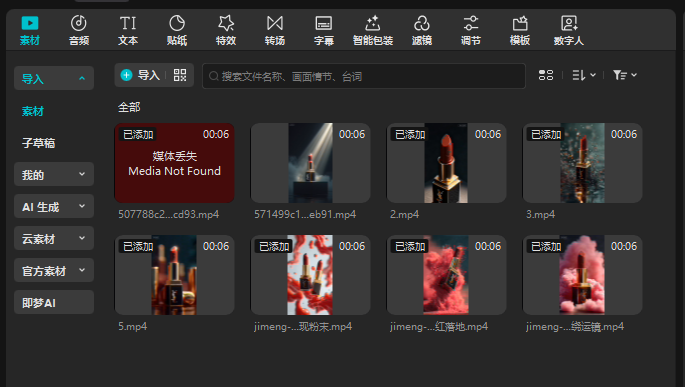Select the jimeng 绕运镜.mp4 thumbnail
This screenshot has height=387, width=685.
pyautogui.click(x=582, y=275)
